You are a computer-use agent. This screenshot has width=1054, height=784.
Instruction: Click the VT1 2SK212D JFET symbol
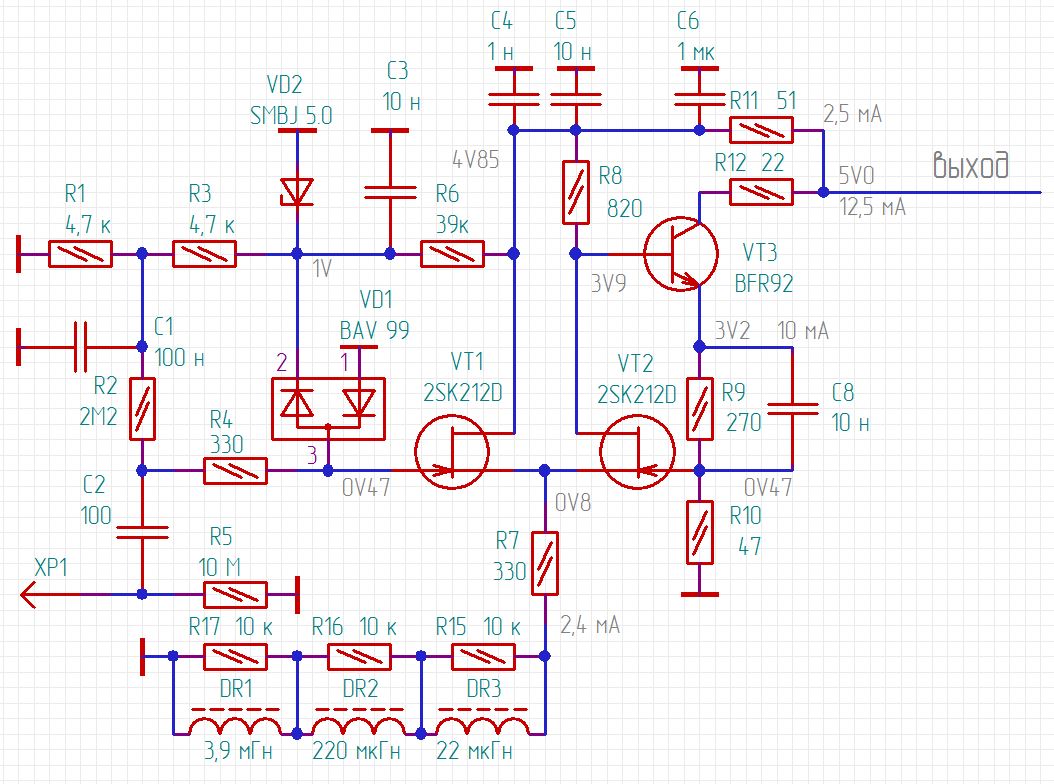pos(452,454)
